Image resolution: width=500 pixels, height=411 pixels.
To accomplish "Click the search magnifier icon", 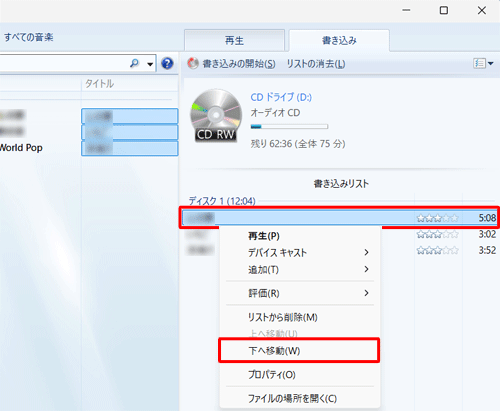I will click(134, 63).
